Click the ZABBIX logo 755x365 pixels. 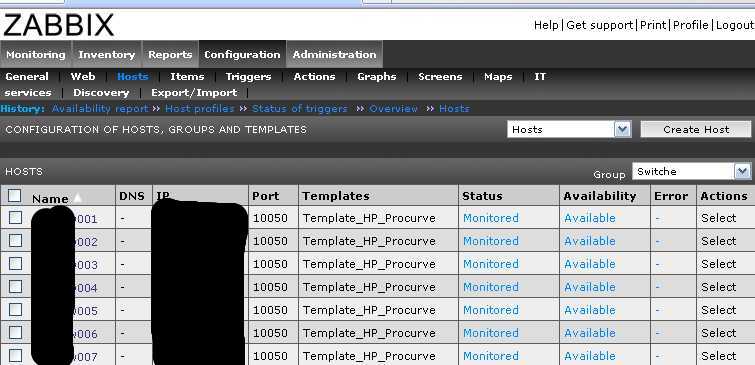58,25
